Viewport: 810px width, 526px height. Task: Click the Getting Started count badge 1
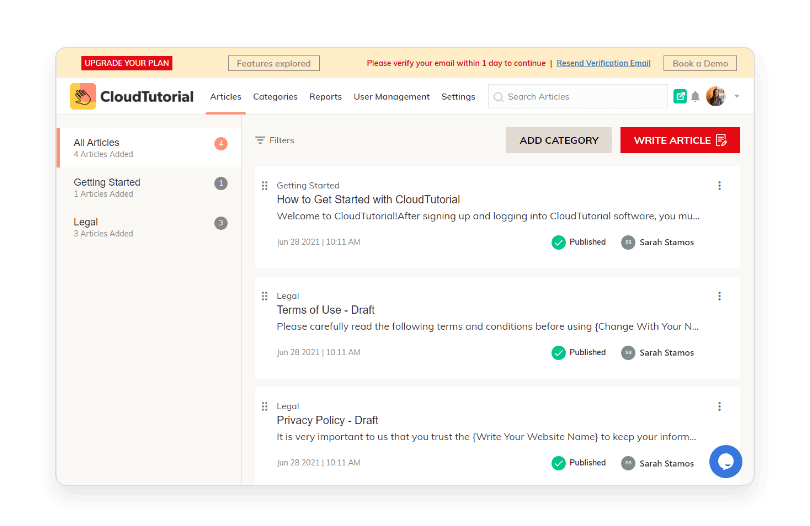click(x=221, y=183)
